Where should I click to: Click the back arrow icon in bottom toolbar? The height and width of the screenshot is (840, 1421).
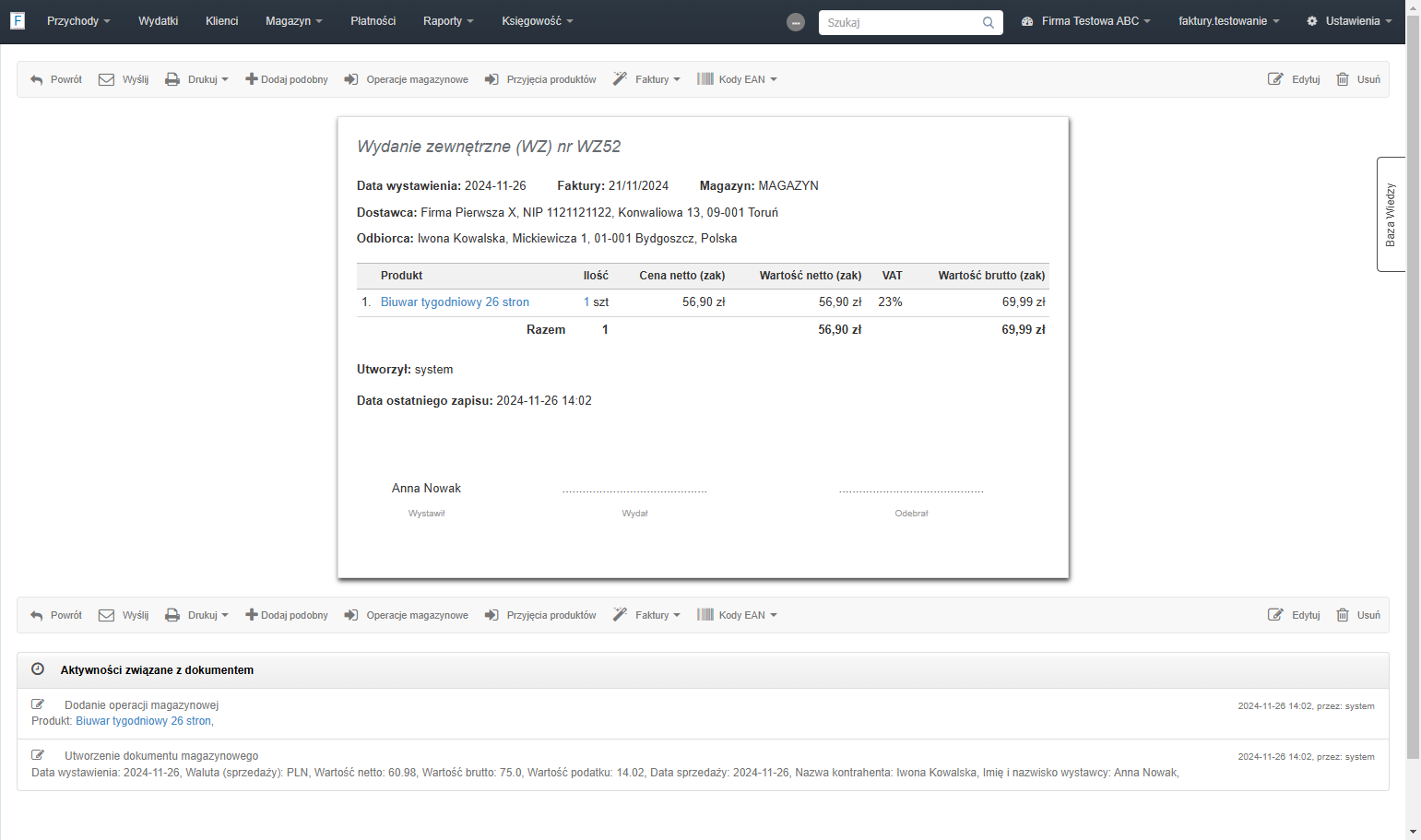click(x=37, y=615)
